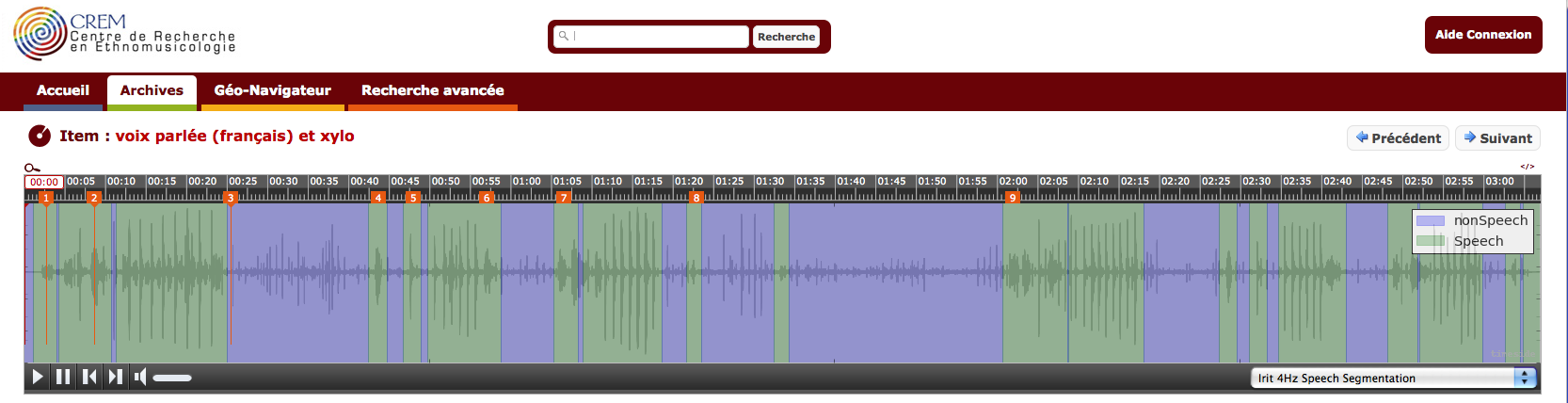The width and height of the screenshot is (1568, 403).
Task: Focus the search input field
Action: [651, 36]
